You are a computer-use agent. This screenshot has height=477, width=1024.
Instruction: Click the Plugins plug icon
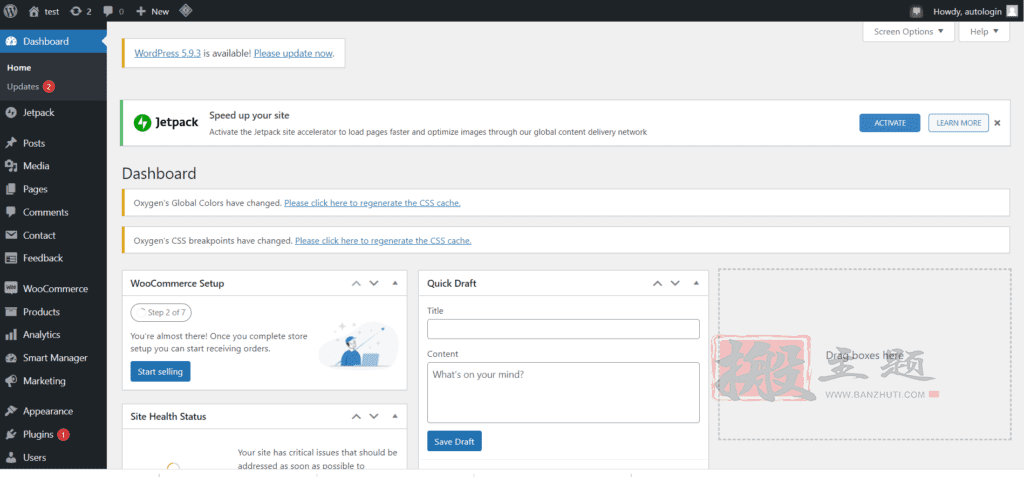coord(11,435)
